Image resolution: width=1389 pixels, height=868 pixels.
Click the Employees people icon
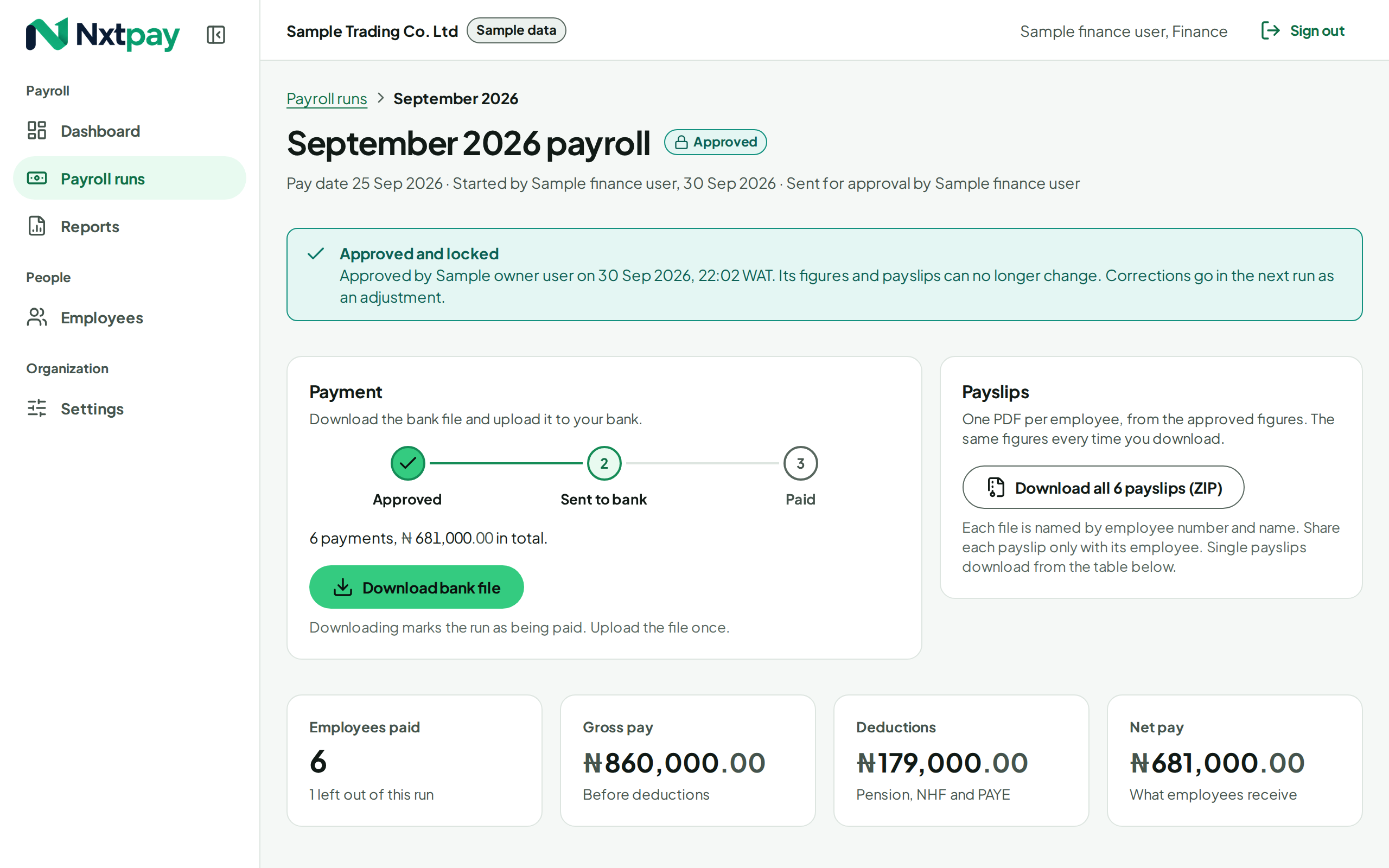coord(37,317)
